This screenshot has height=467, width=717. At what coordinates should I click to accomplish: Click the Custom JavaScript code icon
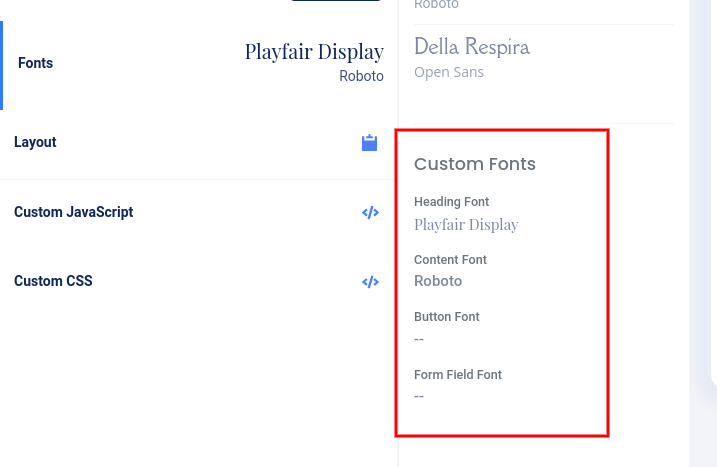point(370,212)
